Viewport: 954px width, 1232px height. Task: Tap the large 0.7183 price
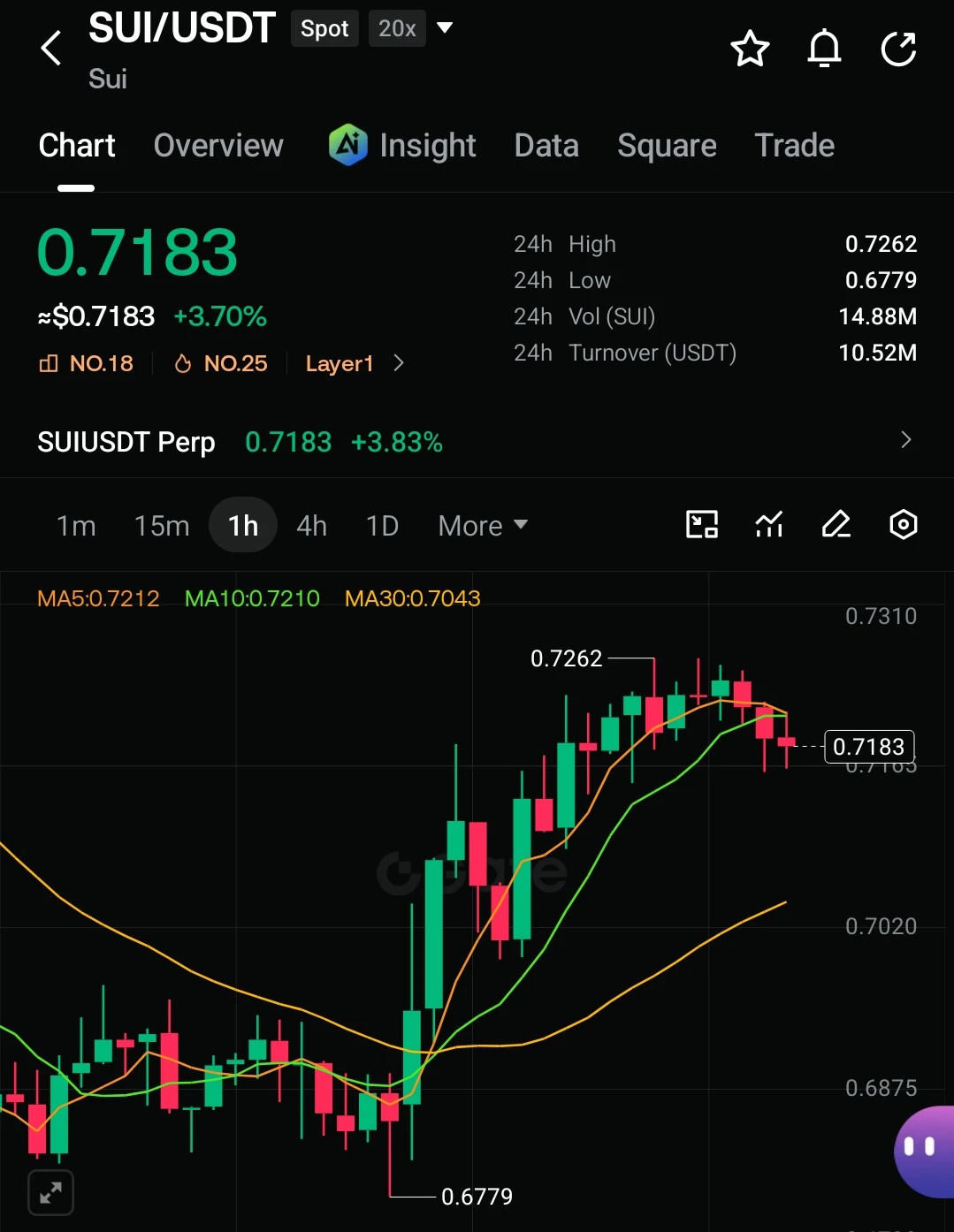[138, 253]
